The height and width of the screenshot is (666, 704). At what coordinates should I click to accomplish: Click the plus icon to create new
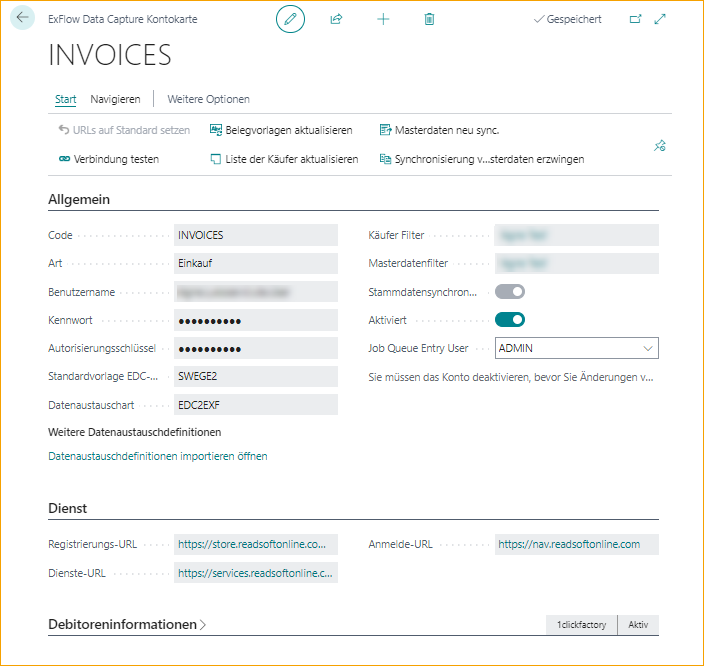pos(383,19)
